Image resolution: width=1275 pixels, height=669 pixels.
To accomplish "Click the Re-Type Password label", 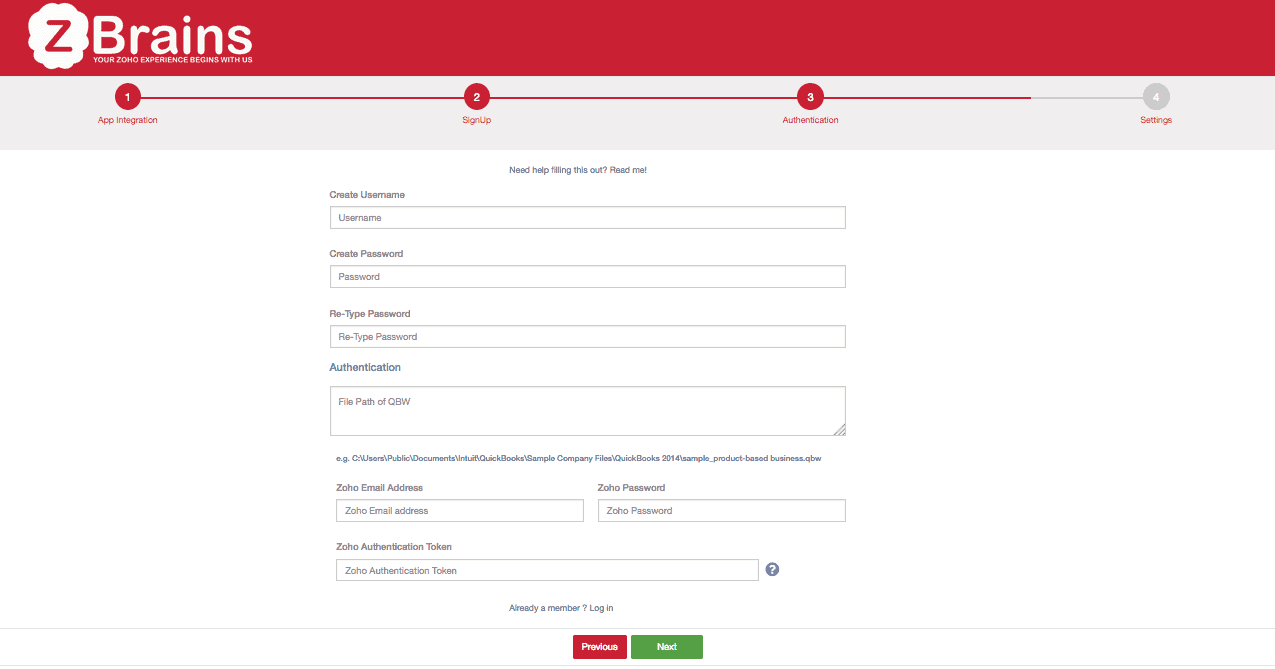I will click(370, 314).
